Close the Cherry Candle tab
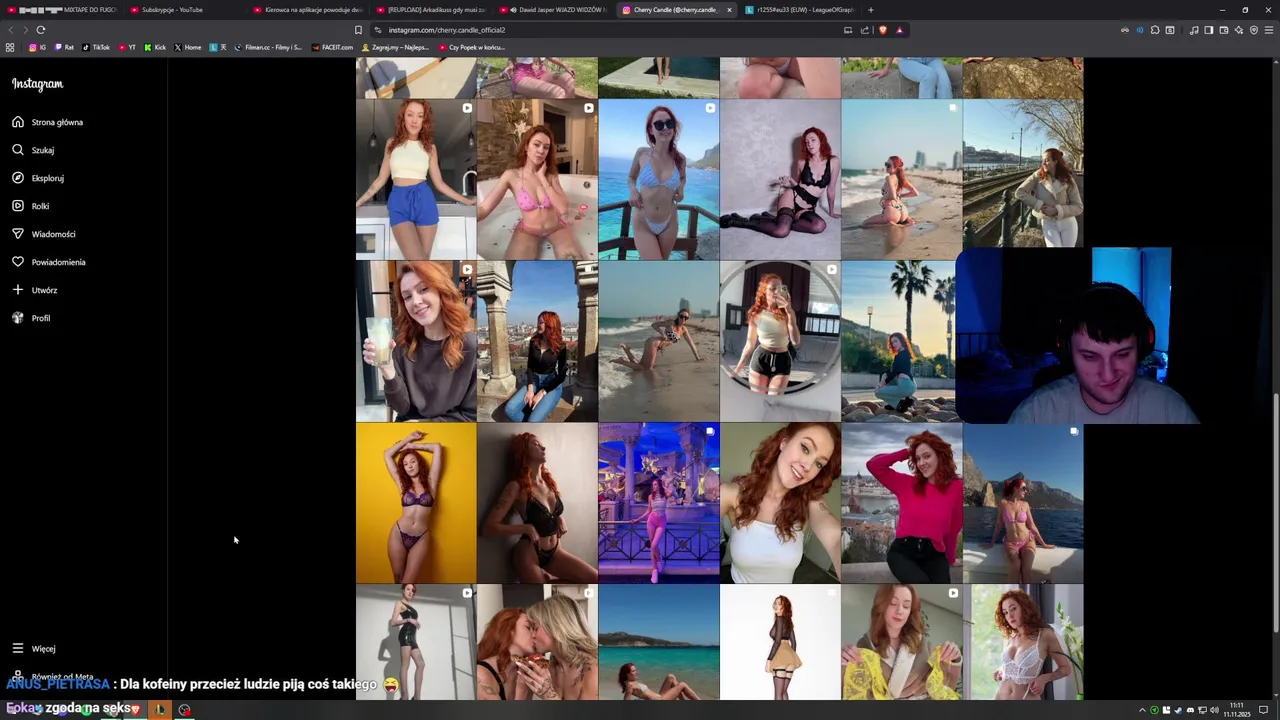Viewport: 1280px width, 720px height. [x=729, y=10]
